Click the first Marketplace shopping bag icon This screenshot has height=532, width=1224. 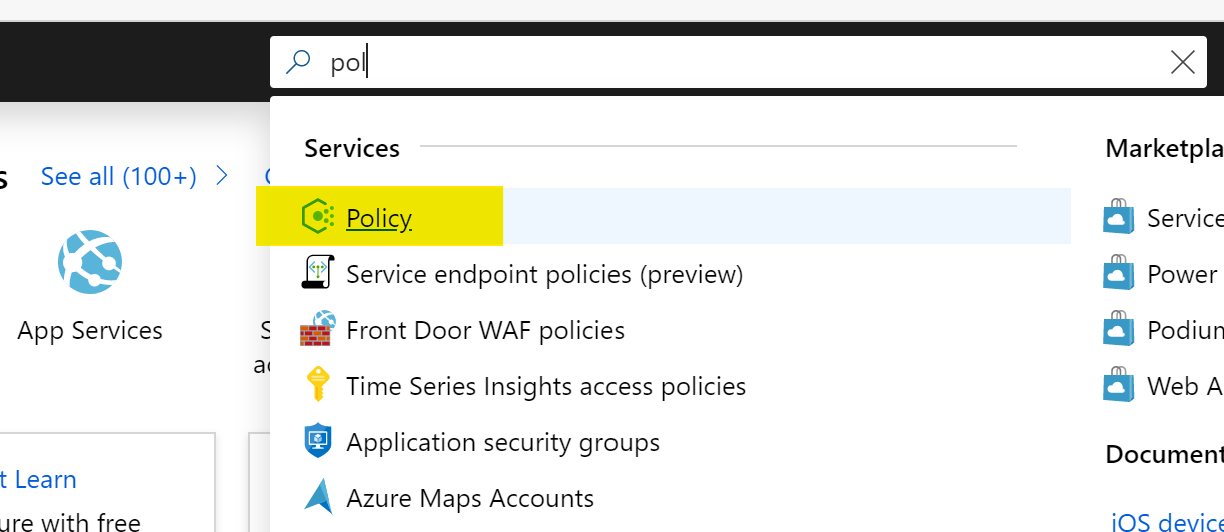[x=1119, y=217]
